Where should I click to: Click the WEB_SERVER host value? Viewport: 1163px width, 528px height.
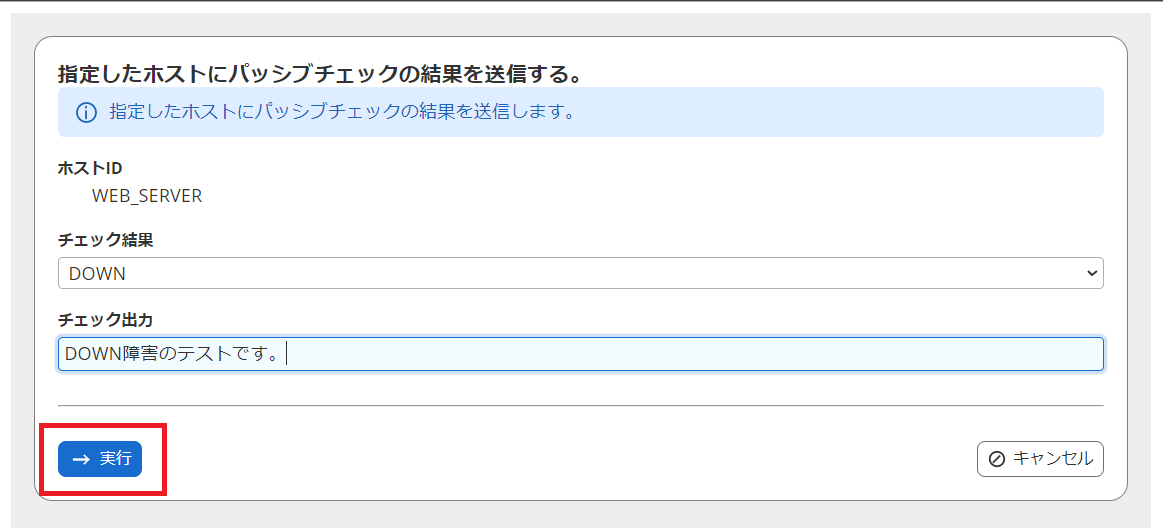pos(147,196)
